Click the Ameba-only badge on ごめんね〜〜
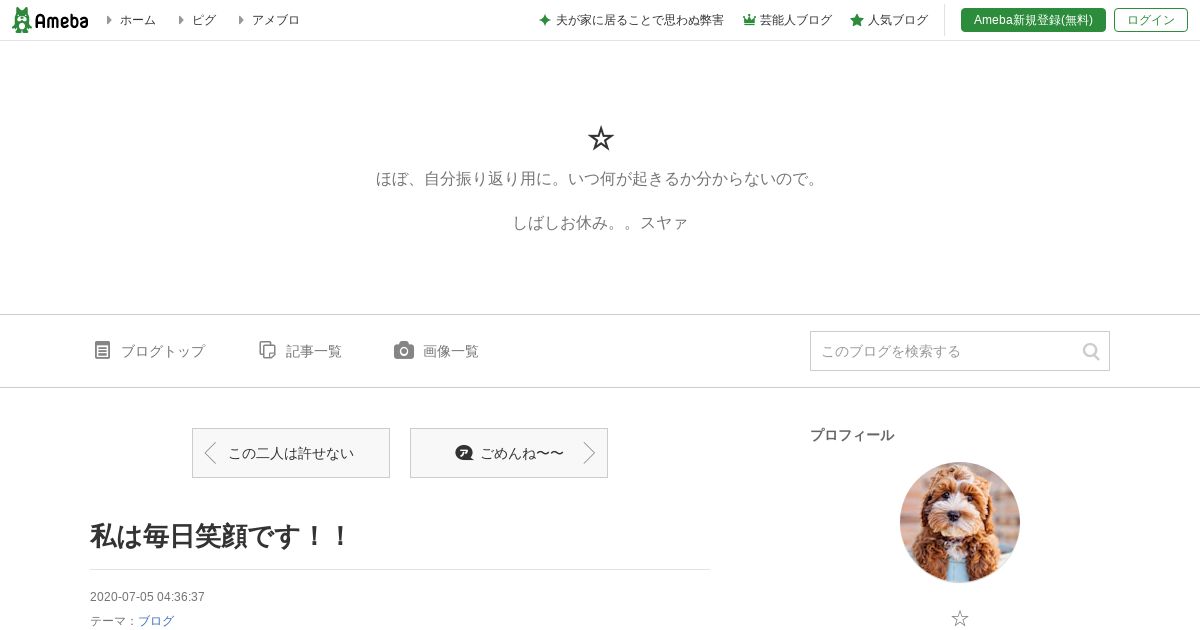Viewport: 1200px width, 630px height. point(464,453)
